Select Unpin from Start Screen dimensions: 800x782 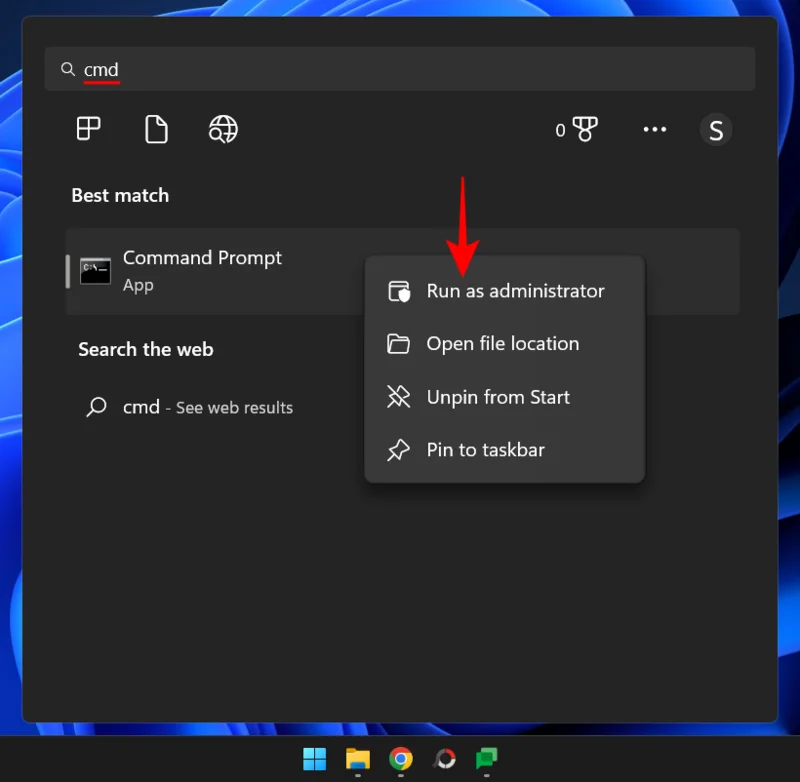point(497,397)
